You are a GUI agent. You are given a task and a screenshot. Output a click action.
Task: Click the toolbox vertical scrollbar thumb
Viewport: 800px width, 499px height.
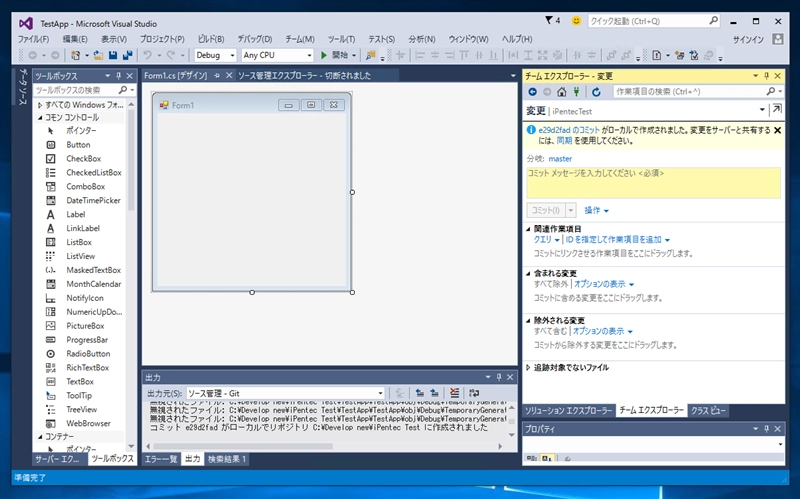[x=131, y=159]
